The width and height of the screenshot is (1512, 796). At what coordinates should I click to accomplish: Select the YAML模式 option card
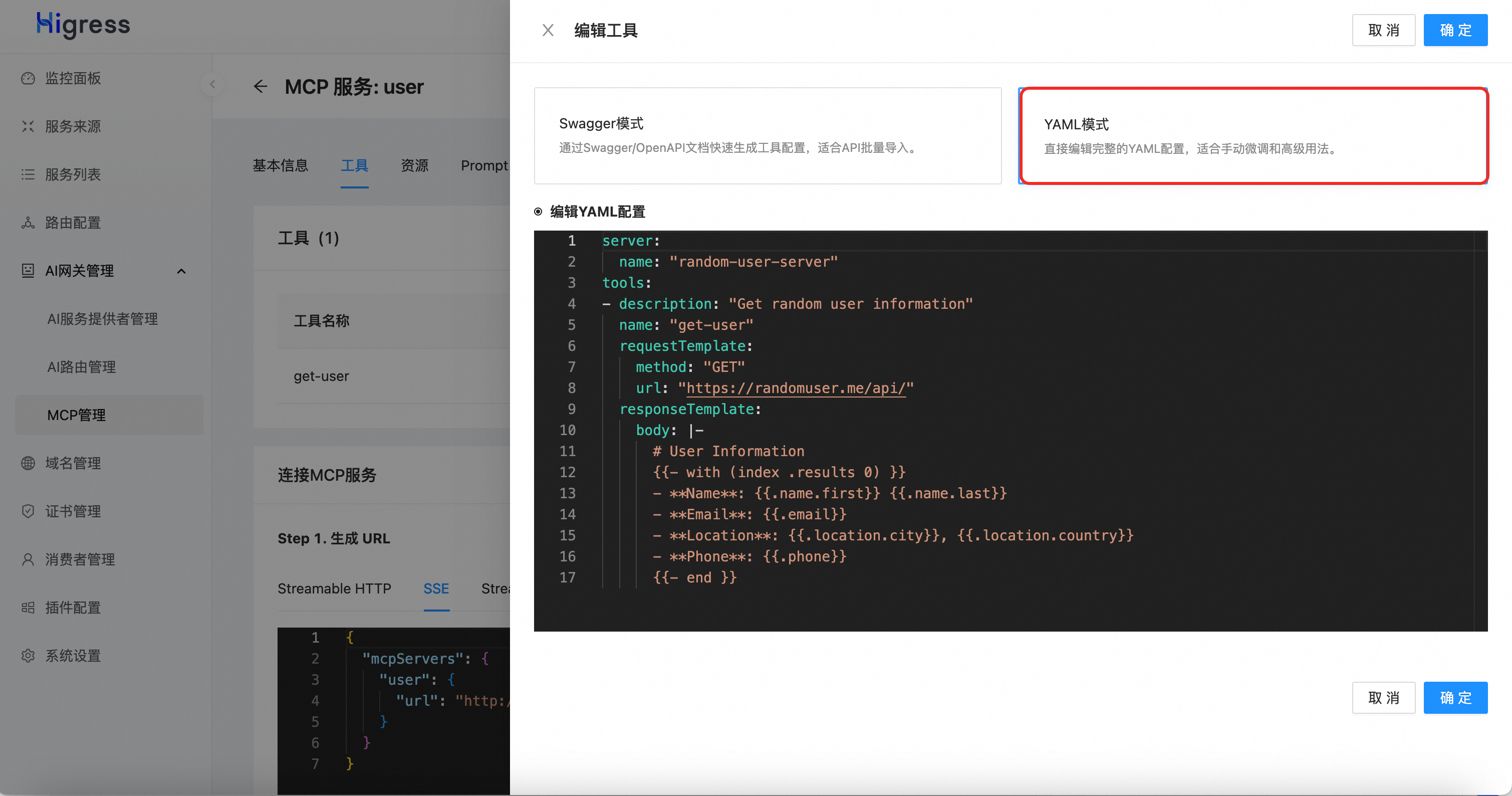pyautogui.click(x=1252, y=136)
